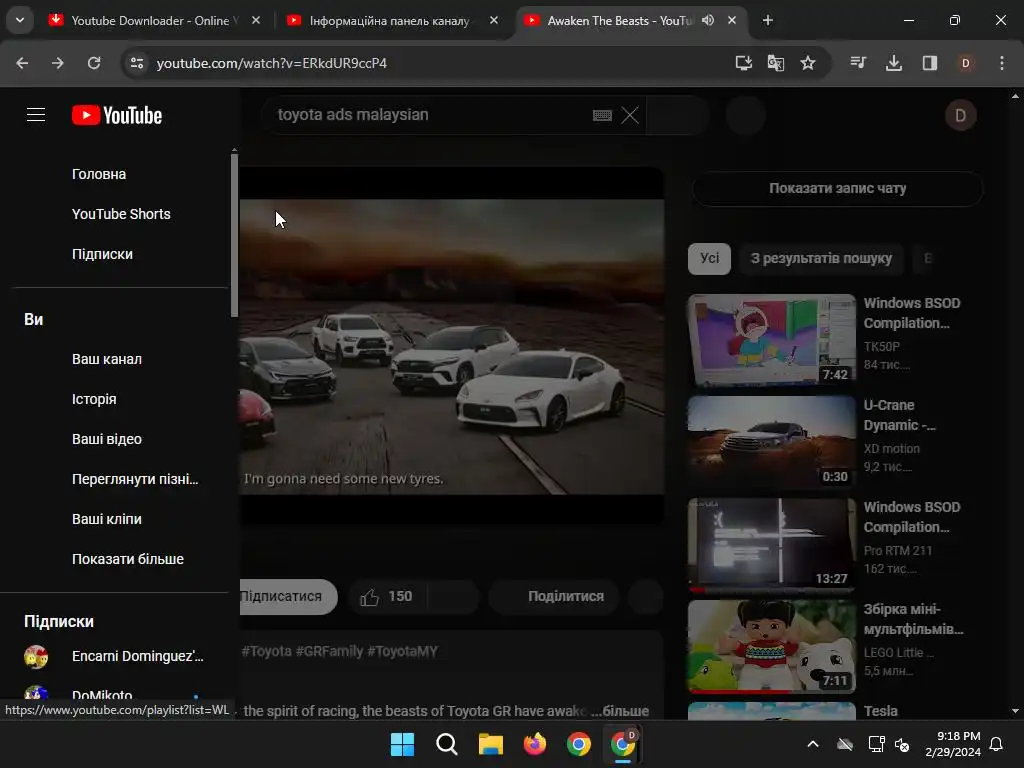Click the YouTube logo

click(x=117, y=115)
